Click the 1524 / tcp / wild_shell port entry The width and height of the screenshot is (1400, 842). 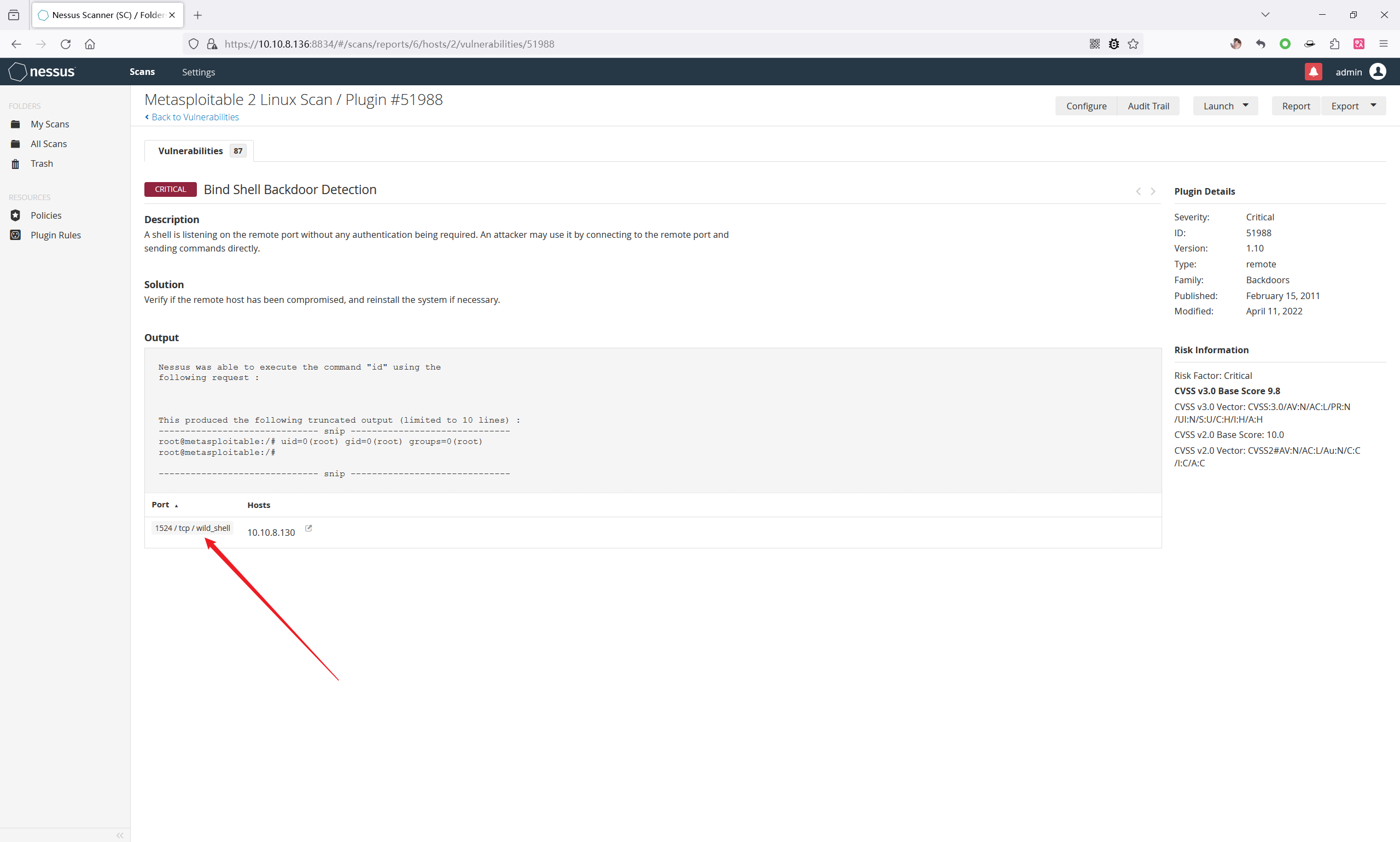click(x=192, y=528)
